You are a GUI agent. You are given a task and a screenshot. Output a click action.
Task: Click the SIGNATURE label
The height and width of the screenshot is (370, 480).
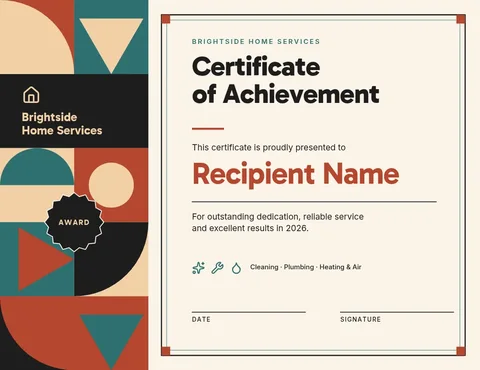pos(360,319)
